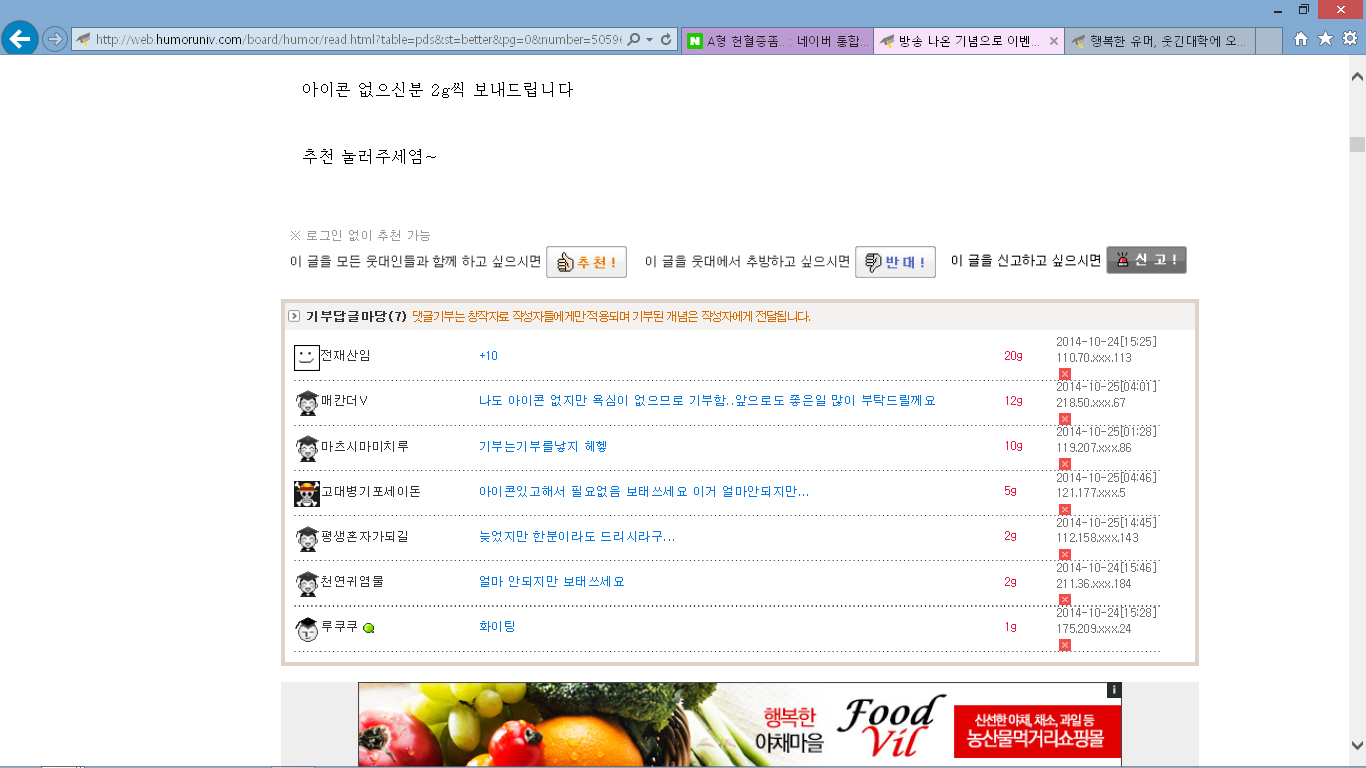1366x768 pixels.
Task: Click 고대병기포세이돈 pirate skull avatar
Action: pyautogui.click(x=307, y=493)
